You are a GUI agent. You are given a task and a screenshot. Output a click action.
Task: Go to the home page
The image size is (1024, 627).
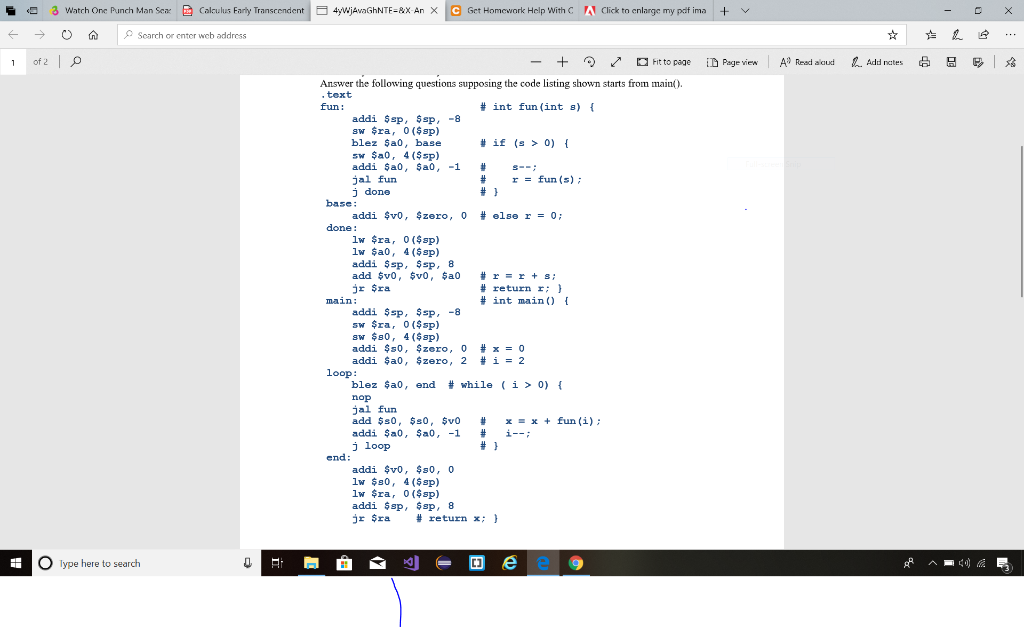[x=93, y=35]
